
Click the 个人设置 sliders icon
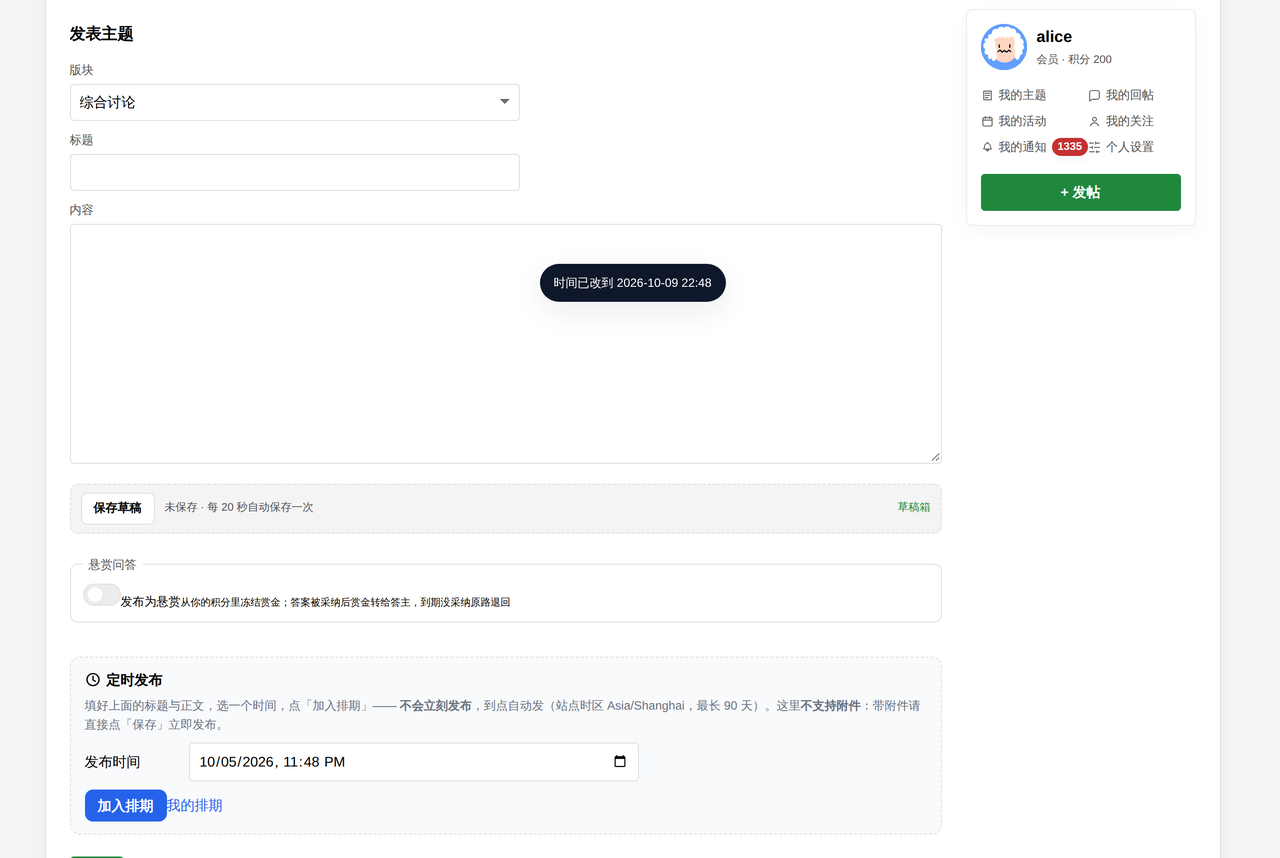(x=1094, y=147)
